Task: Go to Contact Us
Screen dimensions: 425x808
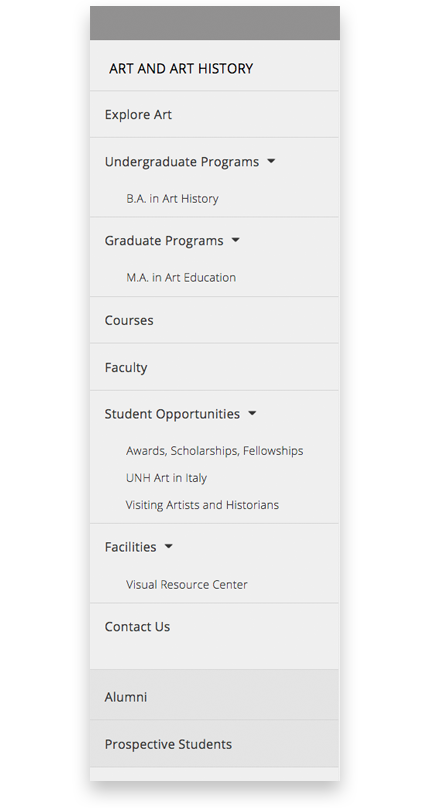Action: pos(137,627)
